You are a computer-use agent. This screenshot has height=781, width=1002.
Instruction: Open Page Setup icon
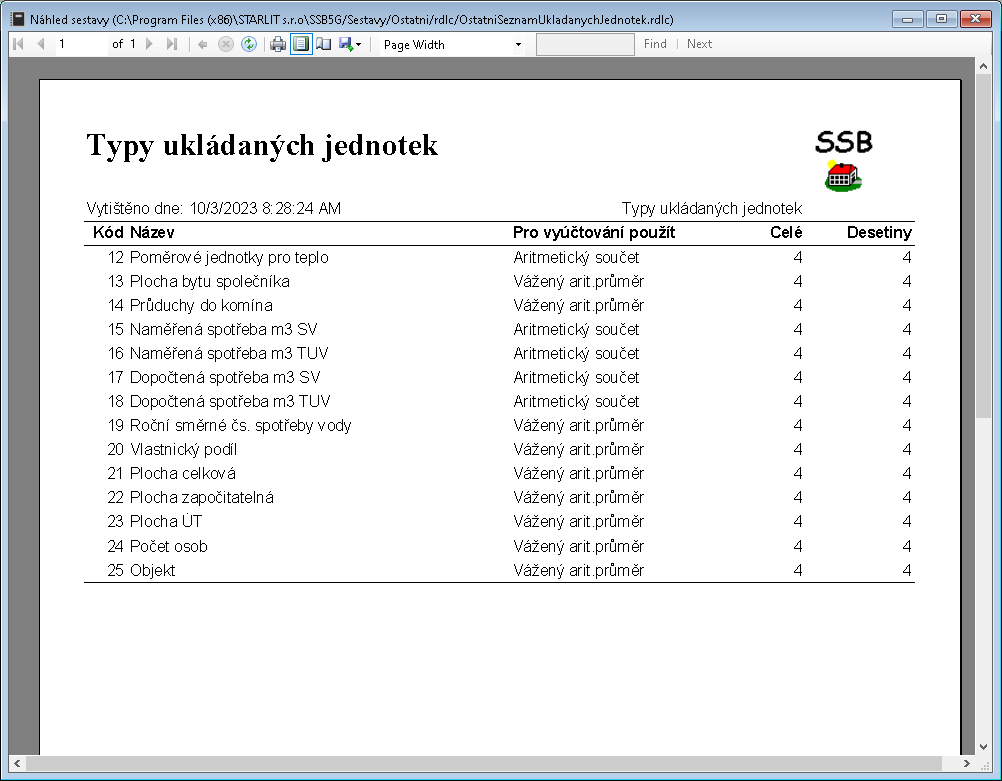pyautogui.click(x=323, y=44)
